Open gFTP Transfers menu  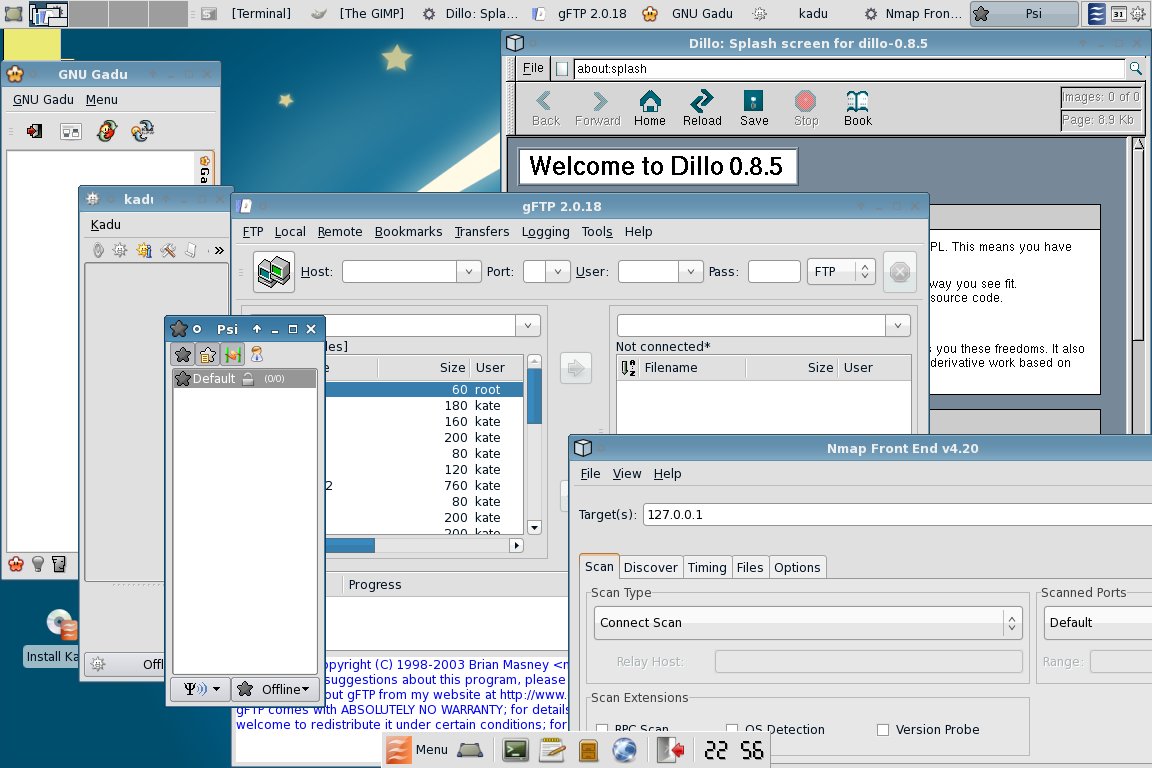click(482, 232)
